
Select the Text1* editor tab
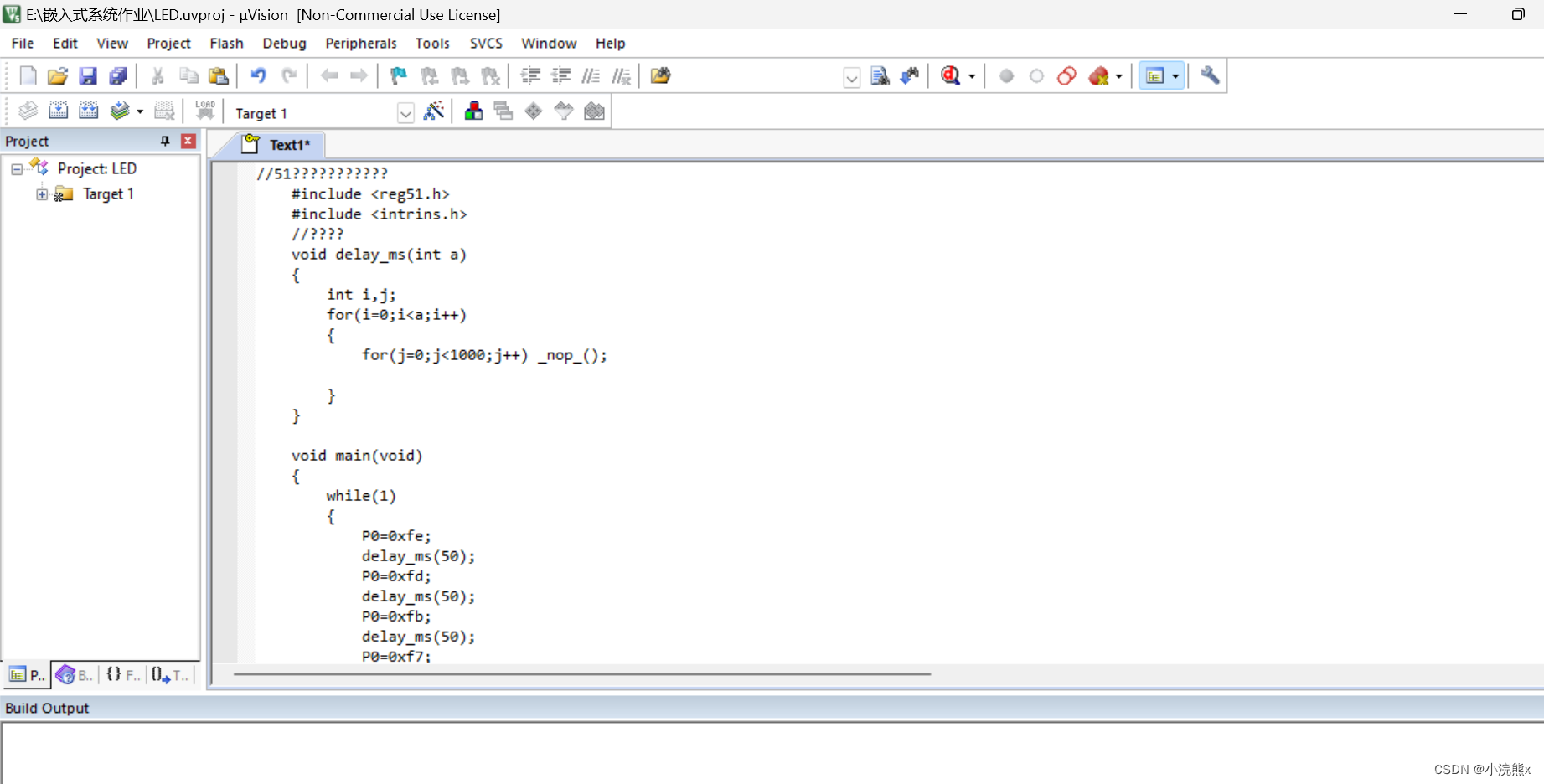pyautogui.click(x=276, y=145)
